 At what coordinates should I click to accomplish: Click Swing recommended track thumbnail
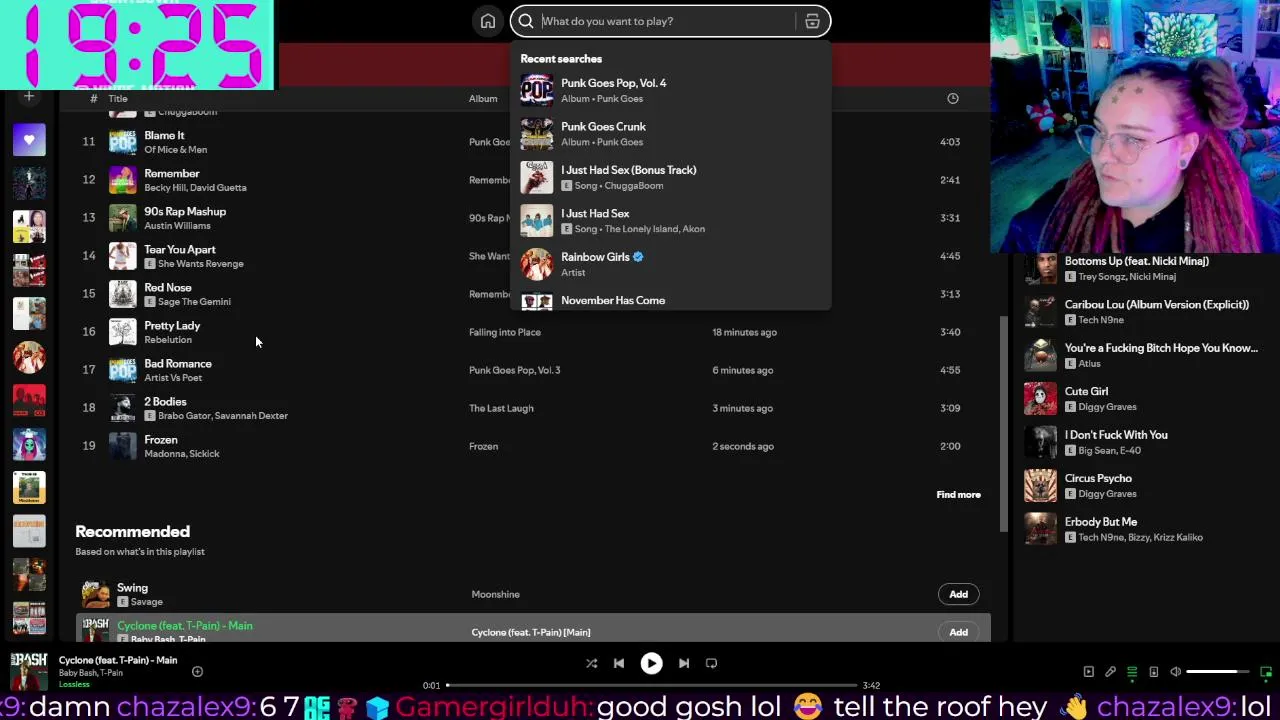point(95,594)
